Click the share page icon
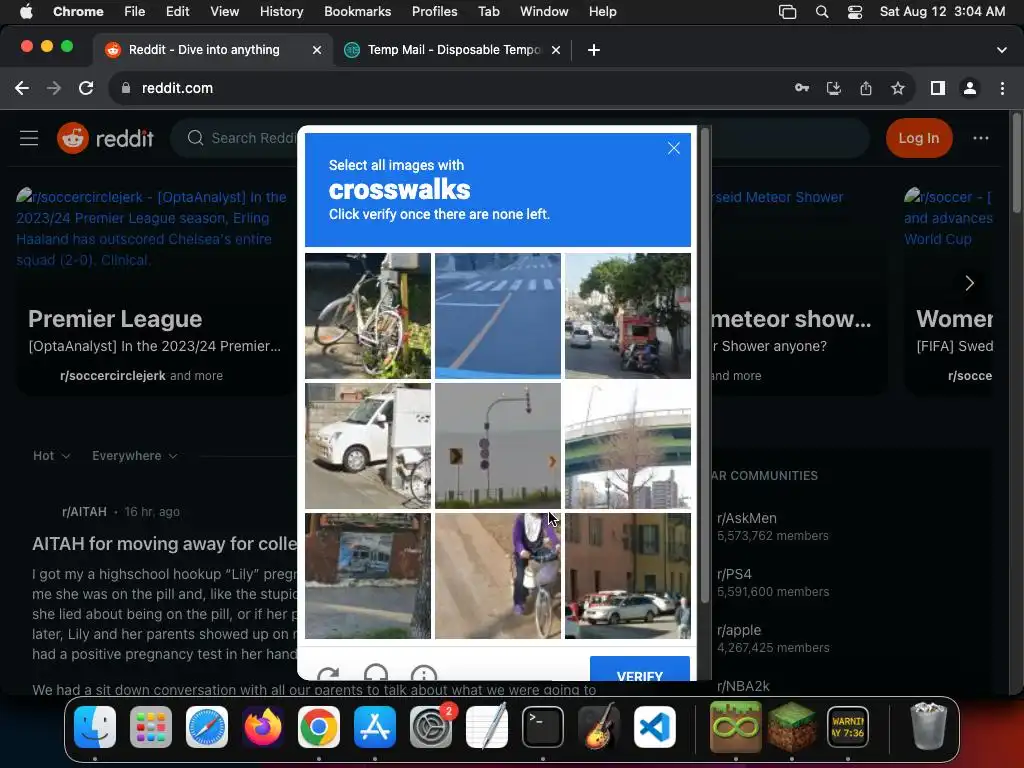The image size is (1024, 768). (865, 88)
